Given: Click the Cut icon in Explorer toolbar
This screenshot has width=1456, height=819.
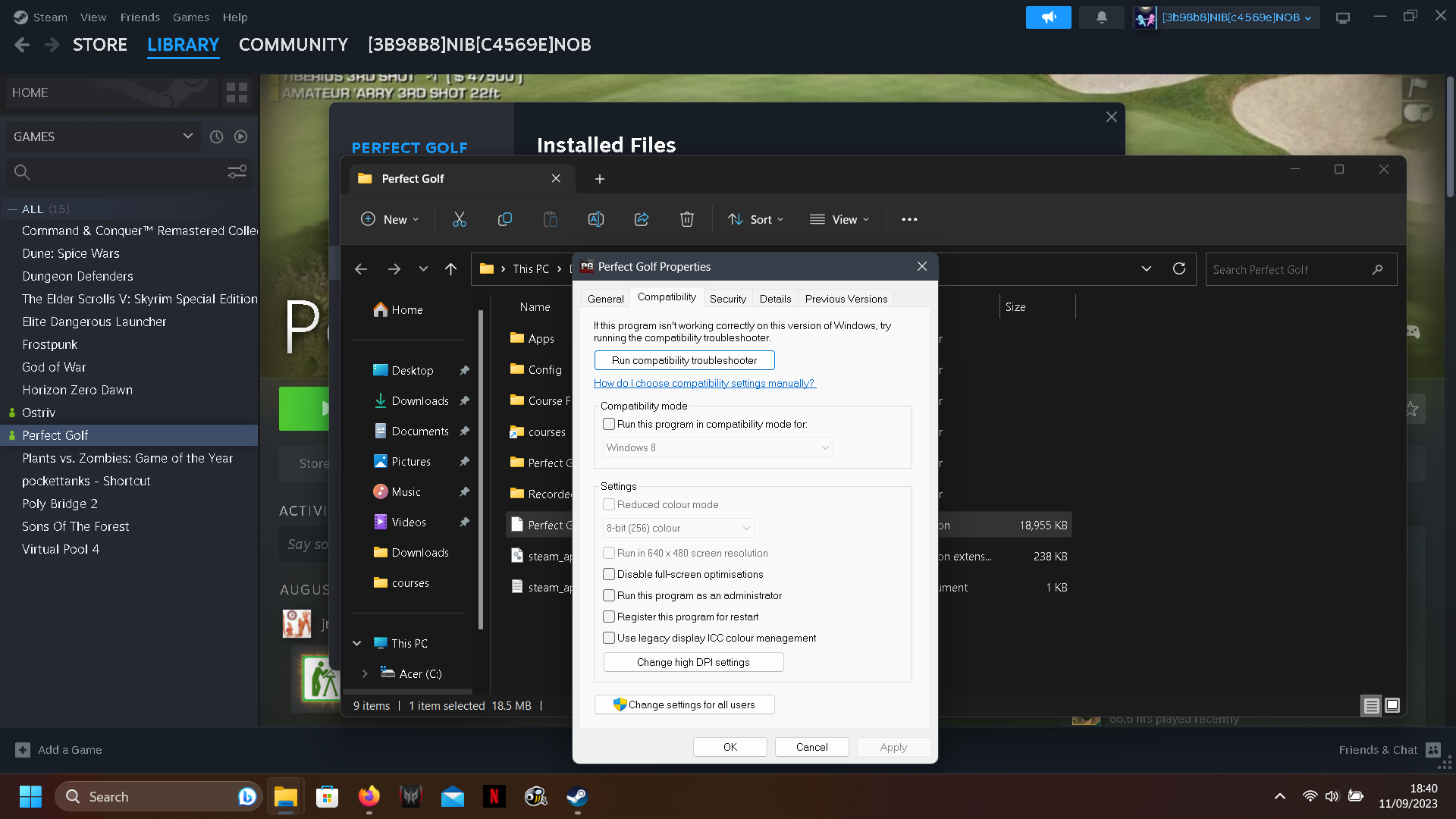Looking at the screenshot, I should 459,219.
